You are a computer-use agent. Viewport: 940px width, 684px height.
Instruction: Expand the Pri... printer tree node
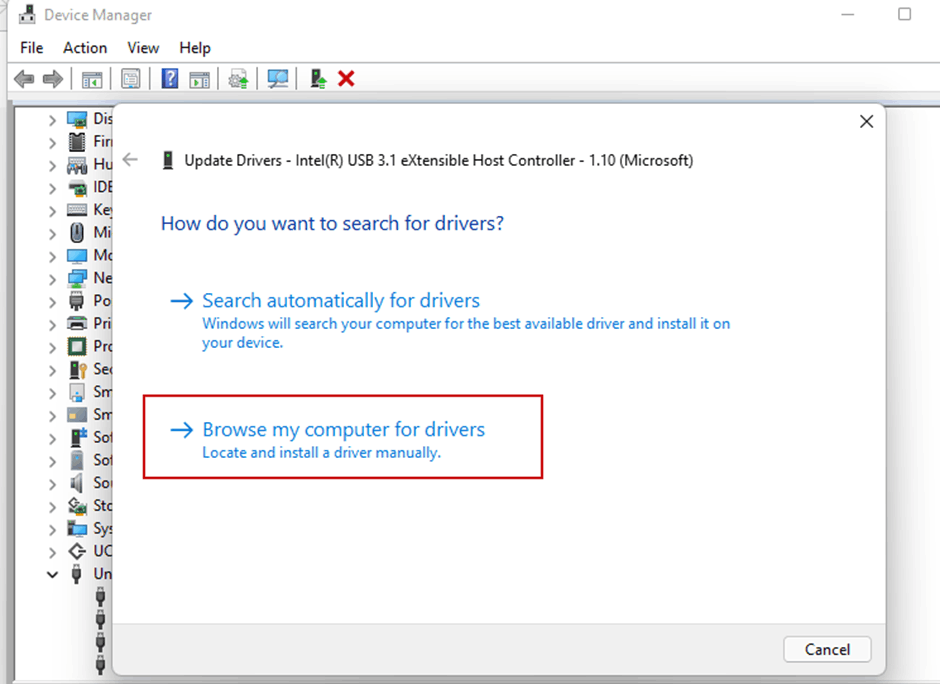(52, 325)
